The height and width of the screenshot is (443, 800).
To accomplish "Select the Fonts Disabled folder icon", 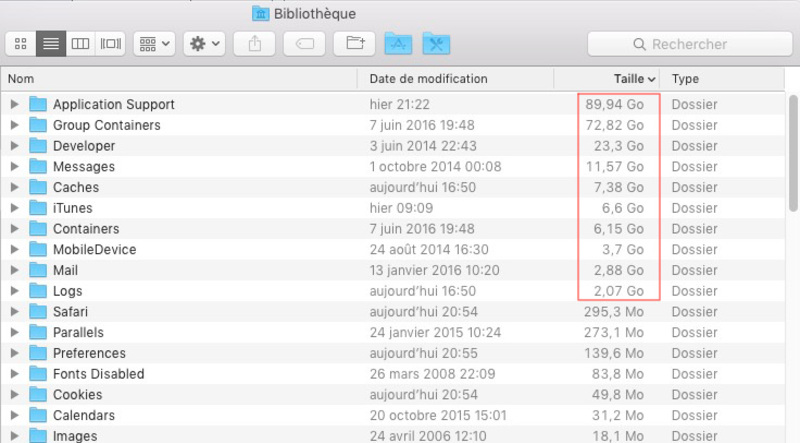I will point(38,374).
